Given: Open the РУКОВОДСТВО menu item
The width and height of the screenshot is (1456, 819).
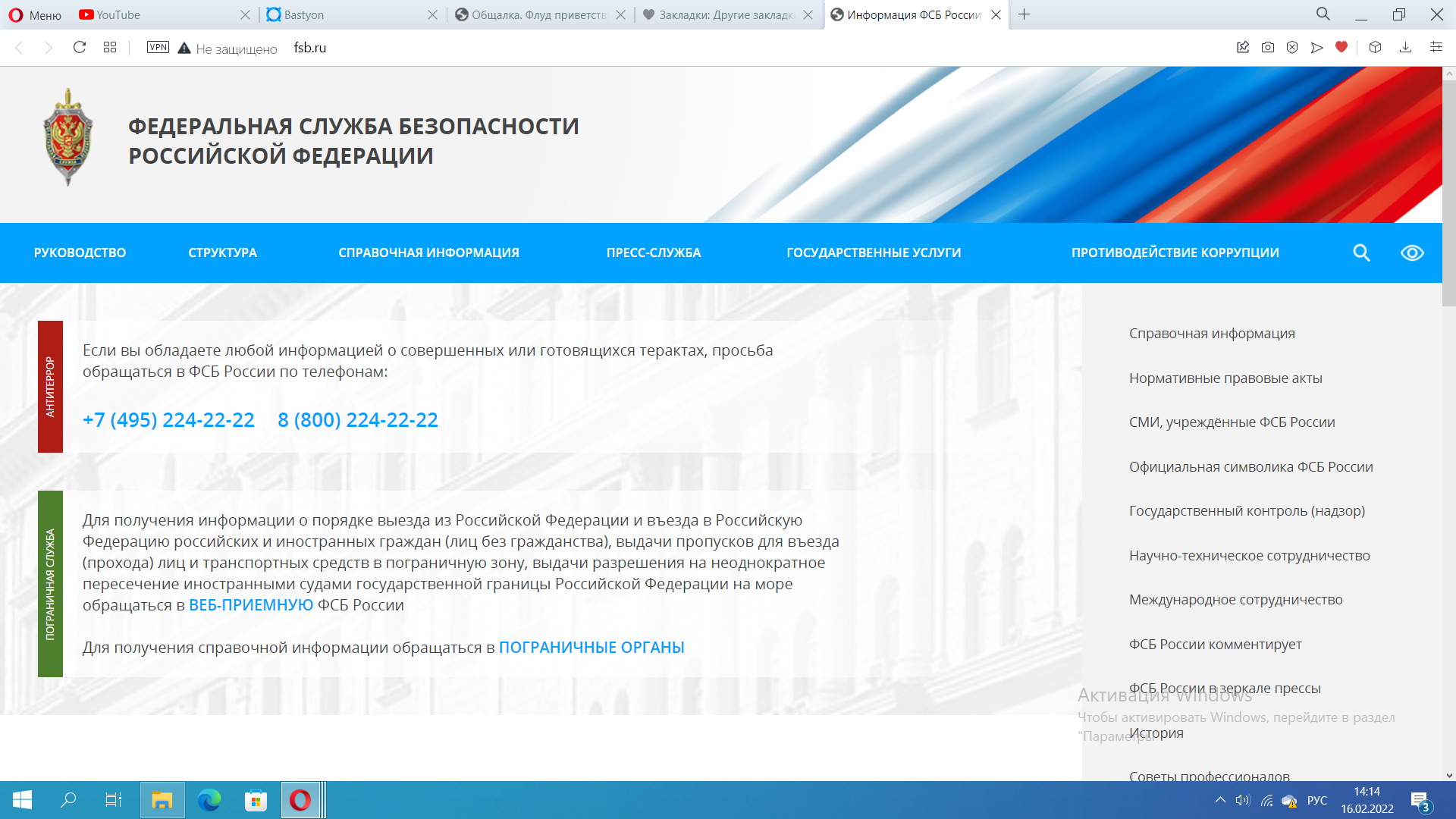Looking at the screenshot, I should (x=80, y=253).
